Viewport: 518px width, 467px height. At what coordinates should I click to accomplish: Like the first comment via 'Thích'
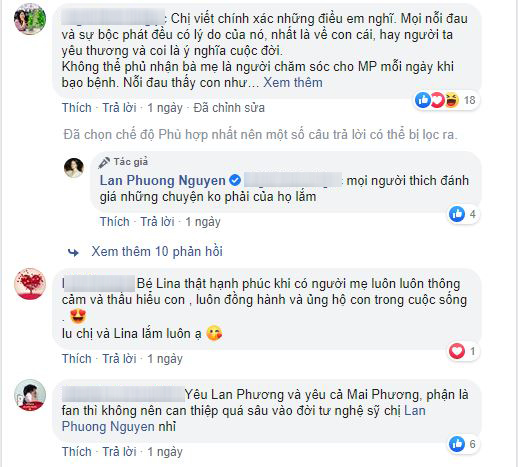77,108
